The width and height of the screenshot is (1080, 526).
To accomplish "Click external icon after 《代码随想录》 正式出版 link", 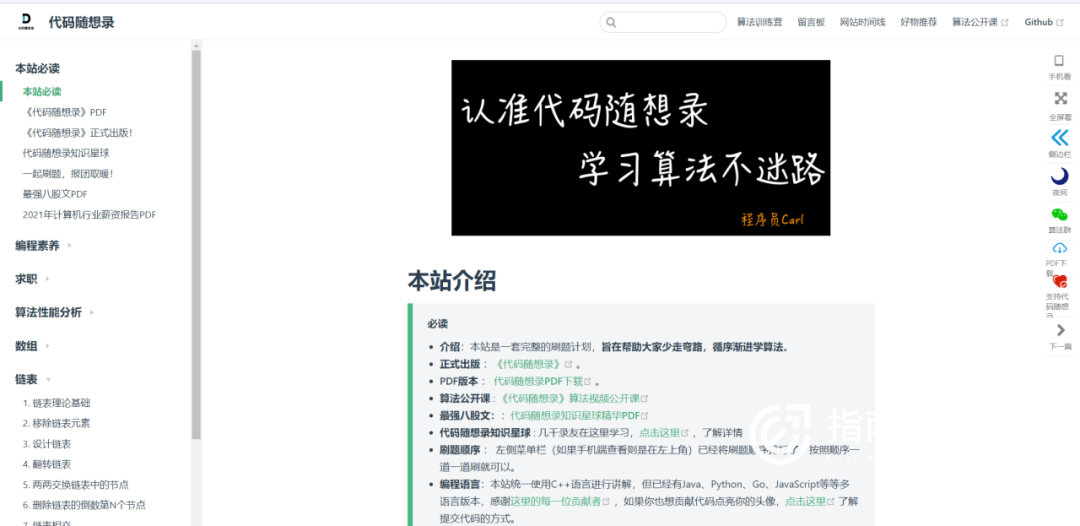I will tap(568, 364).
